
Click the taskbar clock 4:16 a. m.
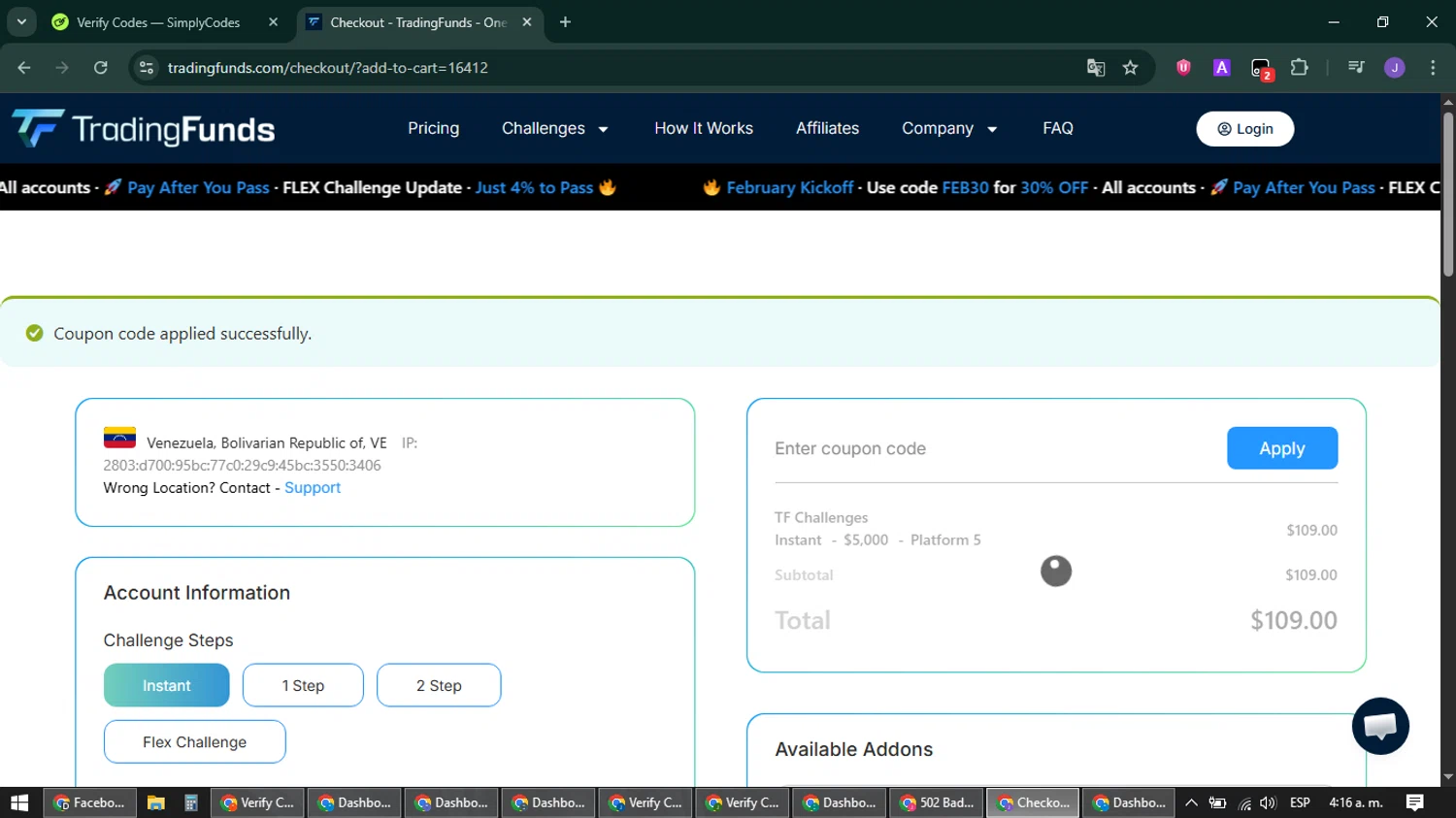coord(1356,802)
